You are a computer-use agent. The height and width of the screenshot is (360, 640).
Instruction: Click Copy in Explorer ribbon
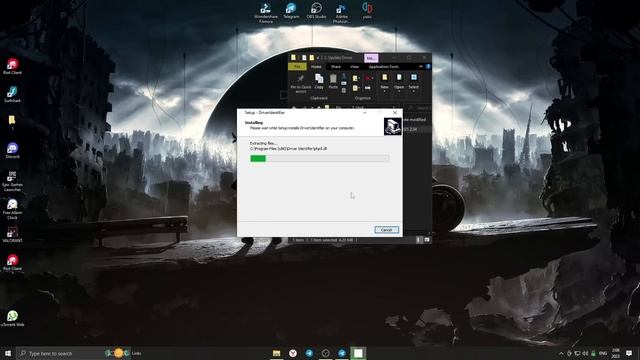[x=319, y=81]
